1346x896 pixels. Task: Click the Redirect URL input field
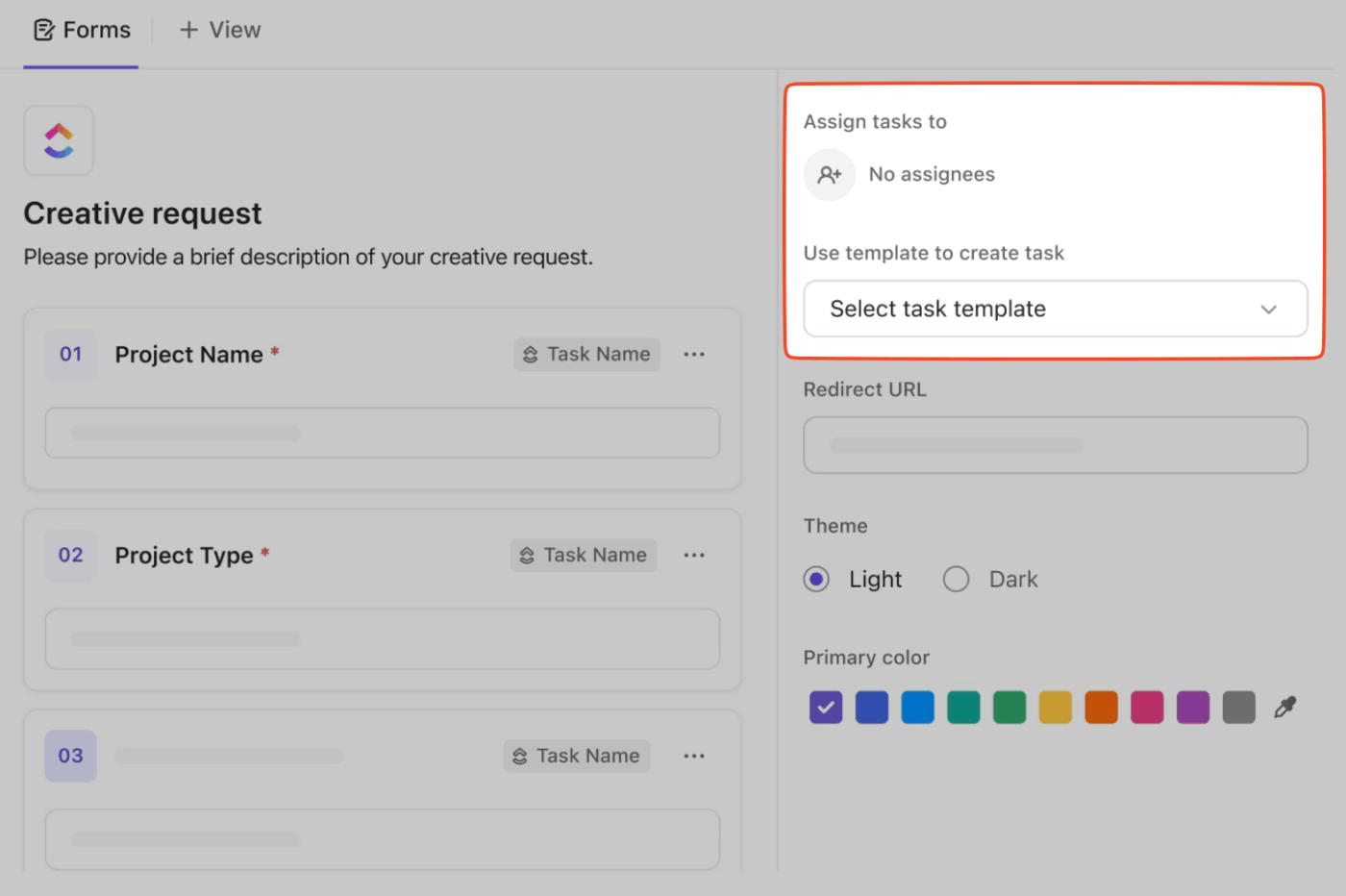click(x=1055, y=444)
